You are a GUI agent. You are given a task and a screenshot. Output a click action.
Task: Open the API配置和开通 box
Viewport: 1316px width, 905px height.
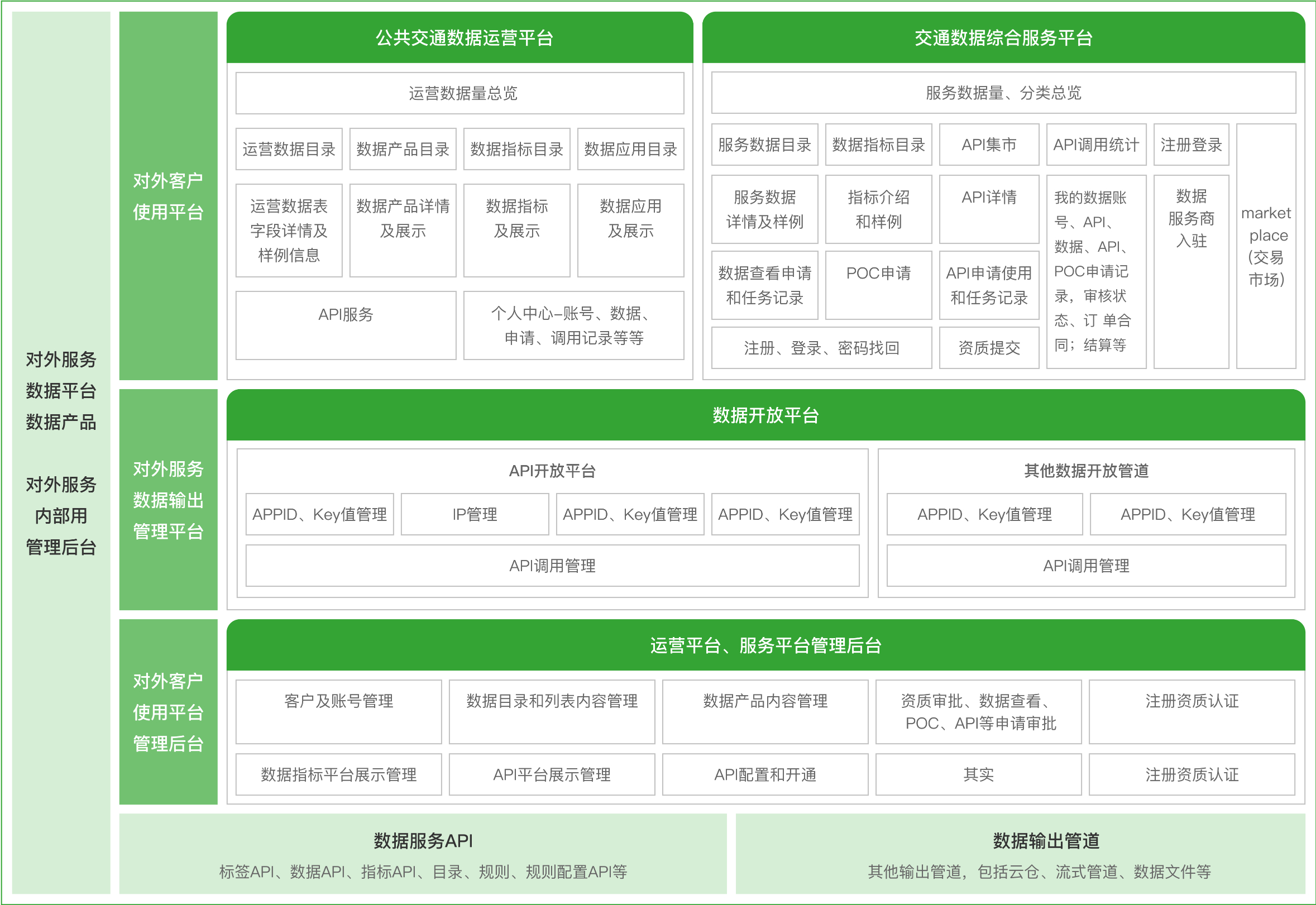(765, 774)
